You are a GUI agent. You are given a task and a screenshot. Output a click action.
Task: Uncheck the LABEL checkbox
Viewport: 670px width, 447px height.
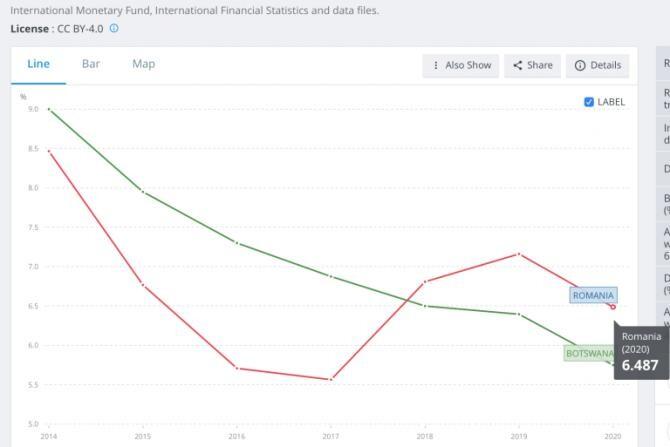589,102
